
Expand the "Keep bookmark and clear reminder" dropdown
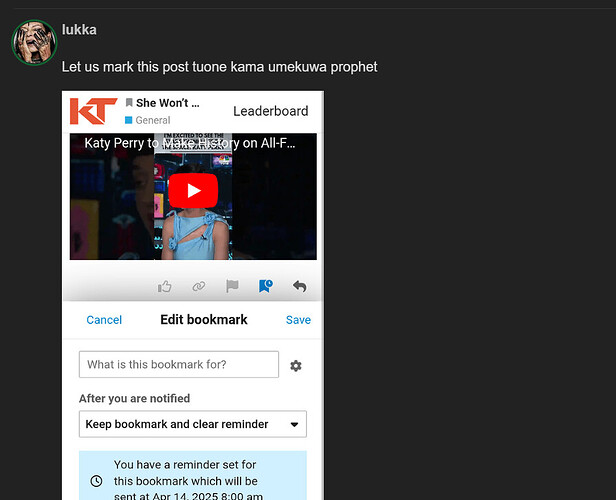pos(193,424)
